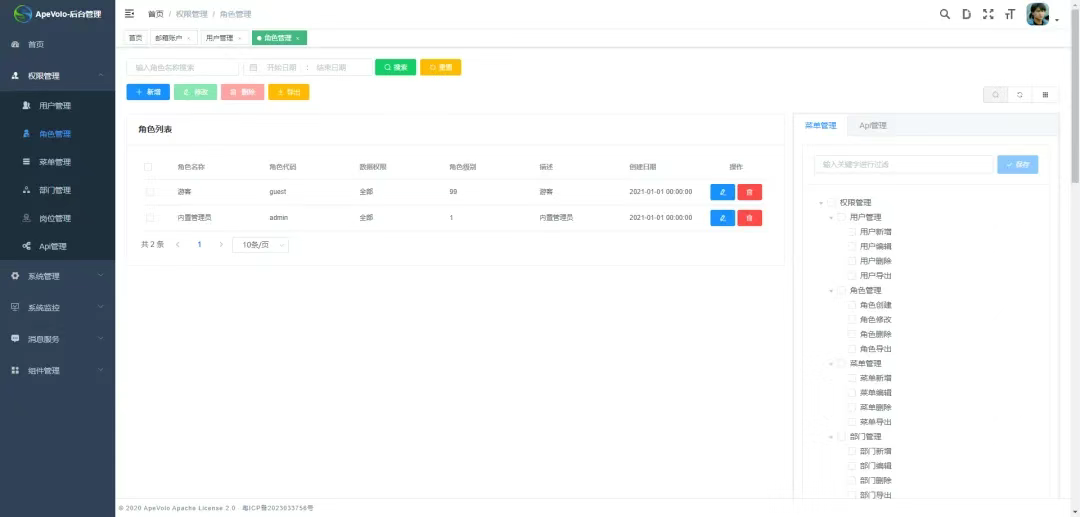Switch to the Api管理 panel tab

872,126
